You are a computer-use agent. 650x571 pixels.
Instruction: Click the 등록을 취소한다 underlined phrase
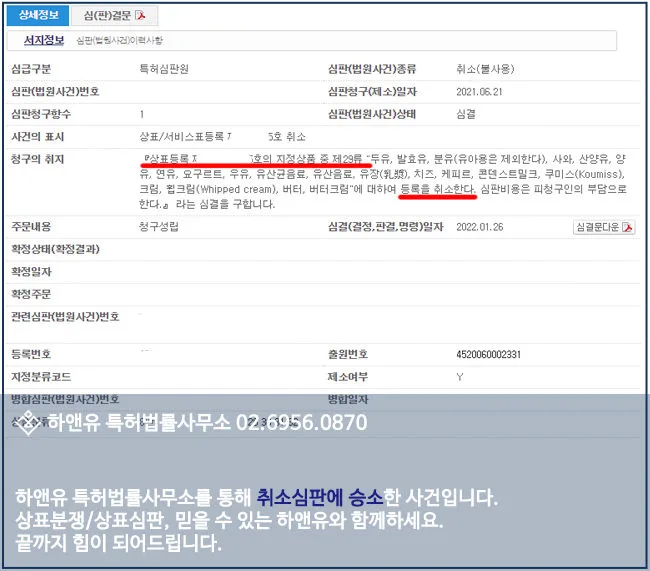[x=438, y=190]
